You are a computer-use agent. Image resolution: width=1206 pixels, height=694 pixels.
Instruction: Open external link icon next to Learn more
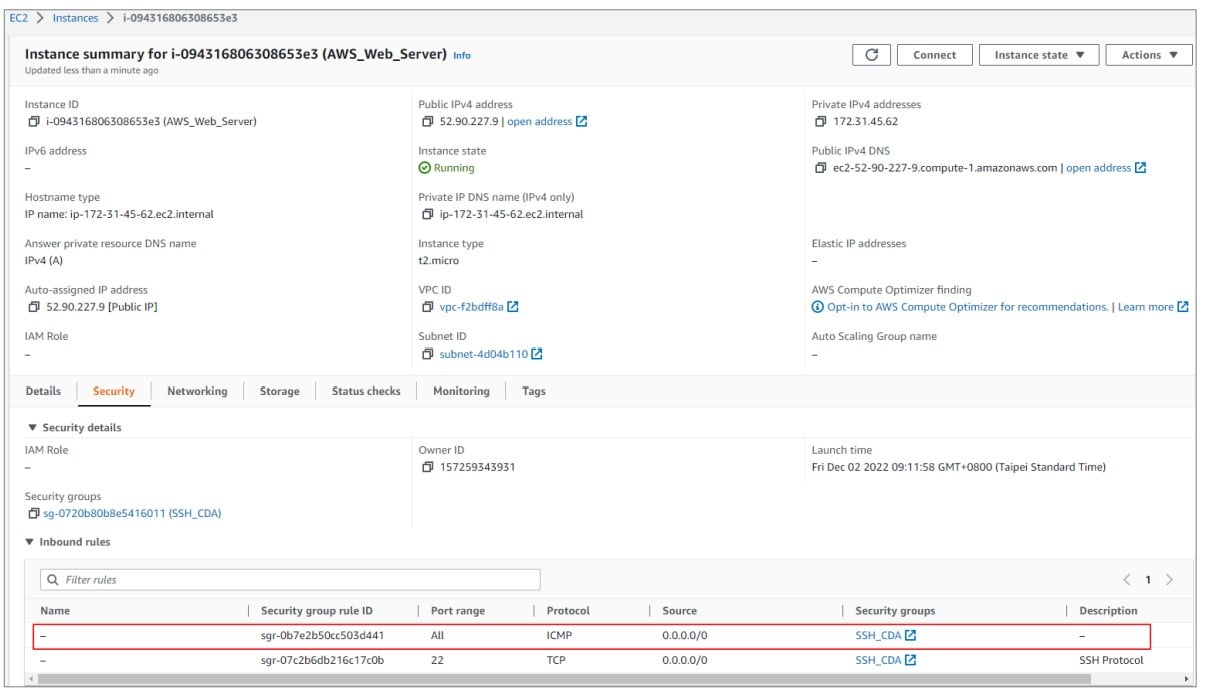point(1183,307)
